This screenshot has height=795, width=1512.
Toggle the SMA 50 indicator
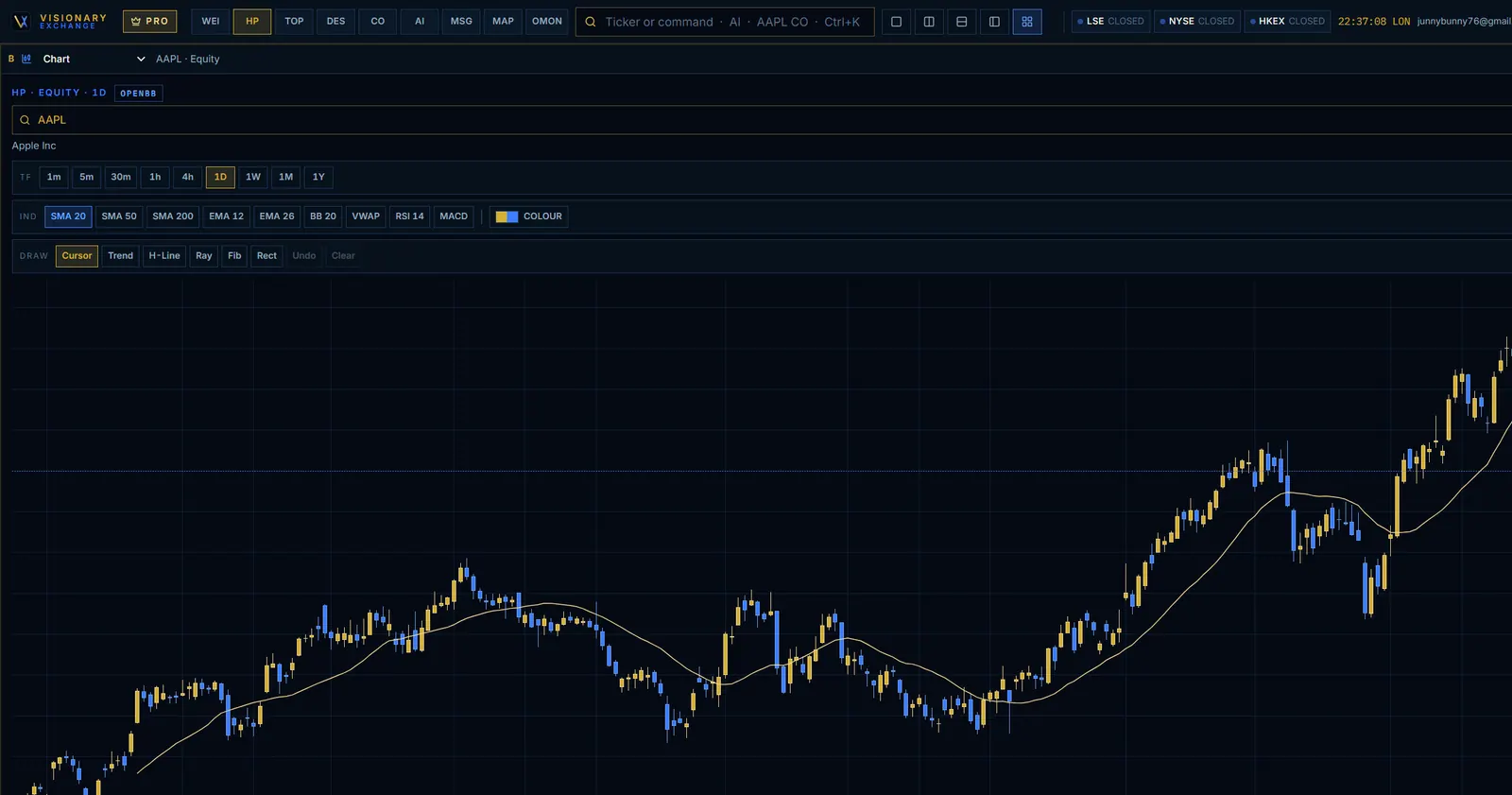pos(119,216)
